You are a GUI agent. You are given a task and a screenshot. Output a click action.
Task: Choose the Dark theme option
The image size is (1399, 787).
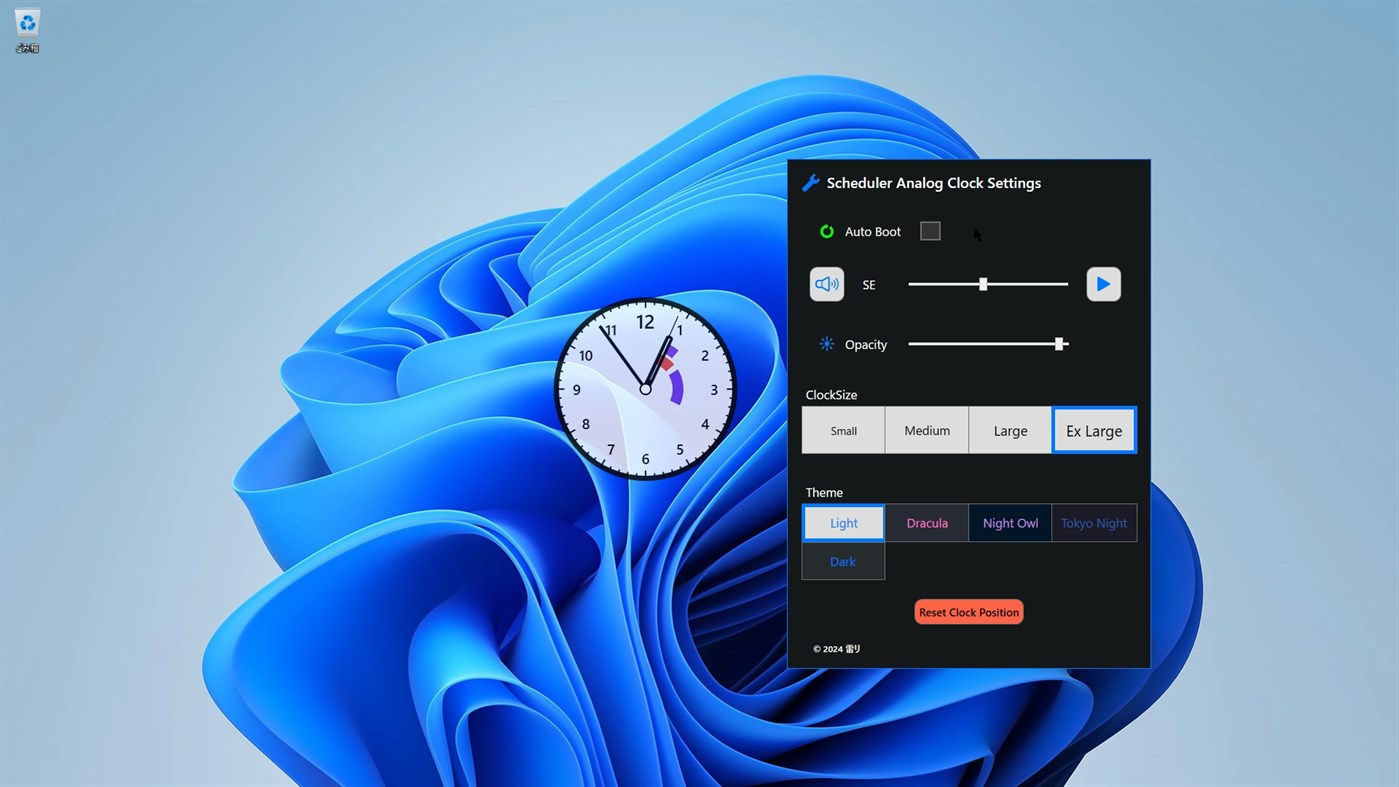[x=842, y=561]
